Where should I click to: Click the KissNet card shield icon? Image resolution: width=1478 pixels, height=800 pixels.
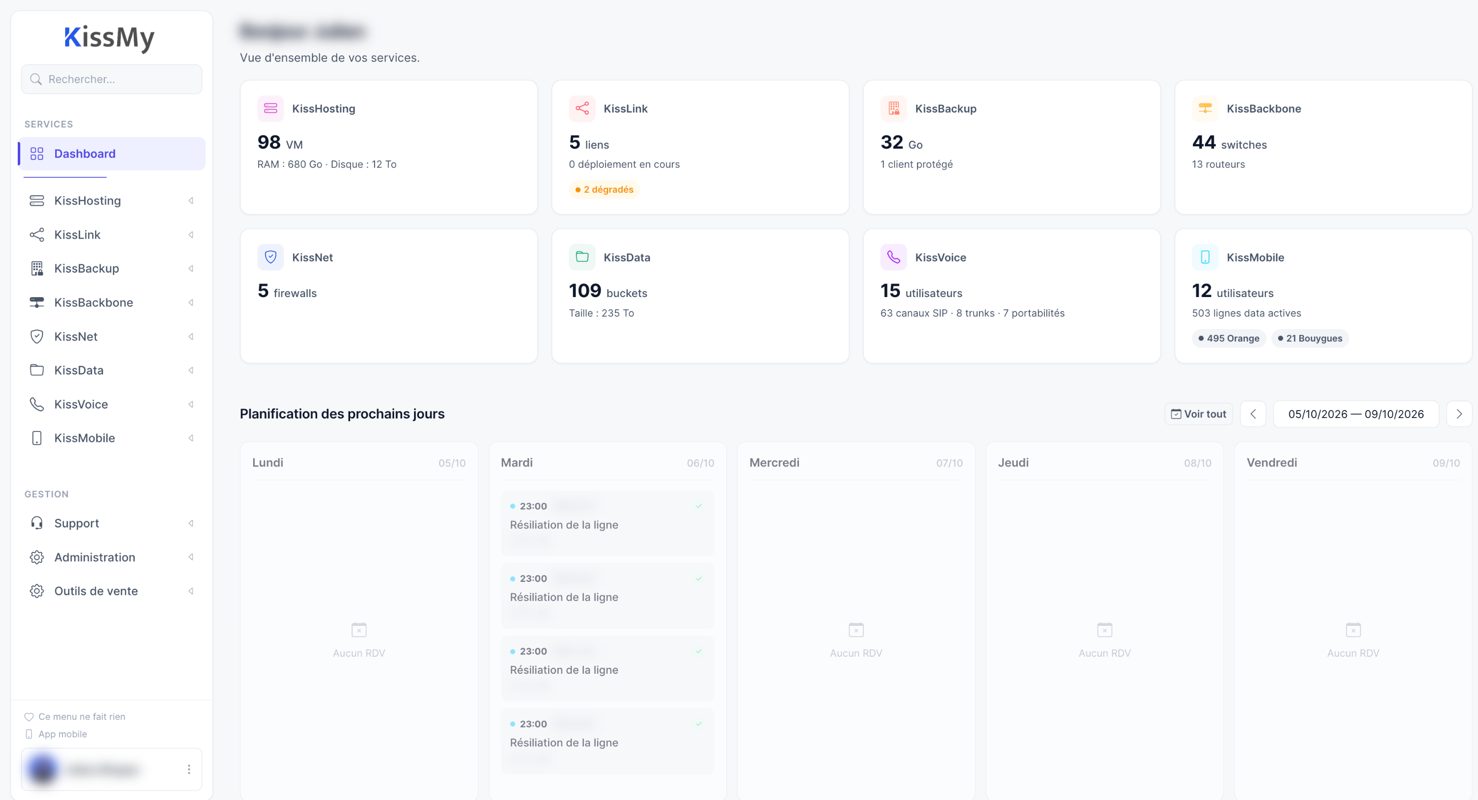click(270, 257)
